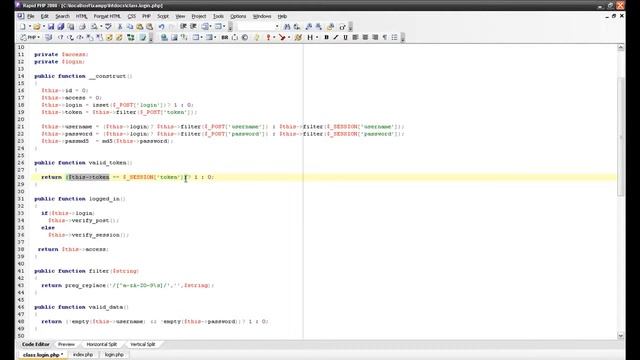The image size is (640, 360).
Task: Open the Options menu
Action: pos(238,16)
